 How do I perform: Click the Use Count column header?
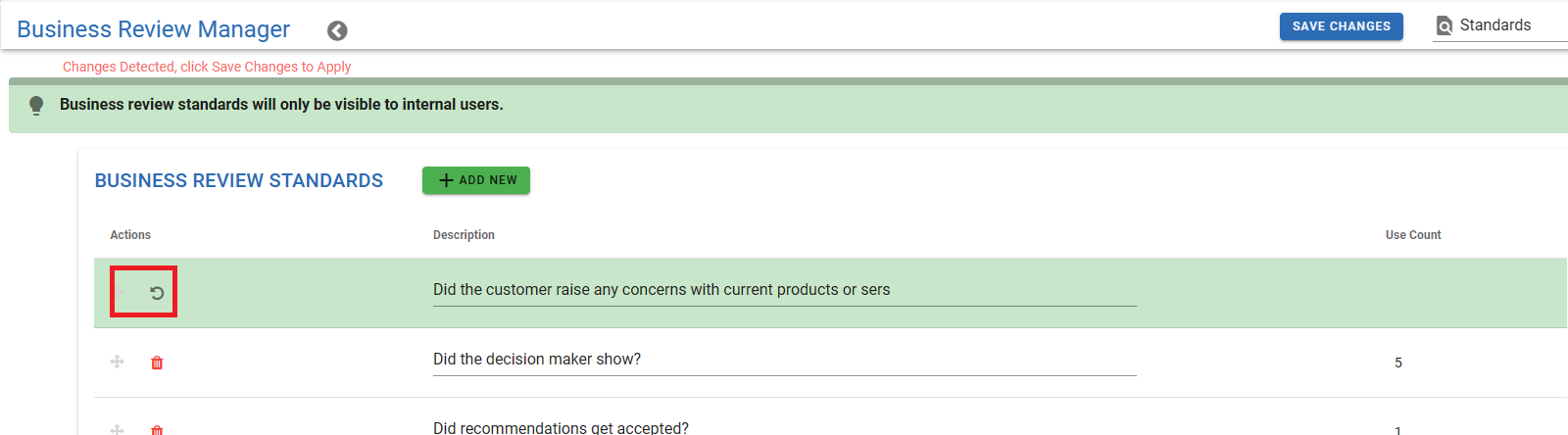click(1413, 235)
